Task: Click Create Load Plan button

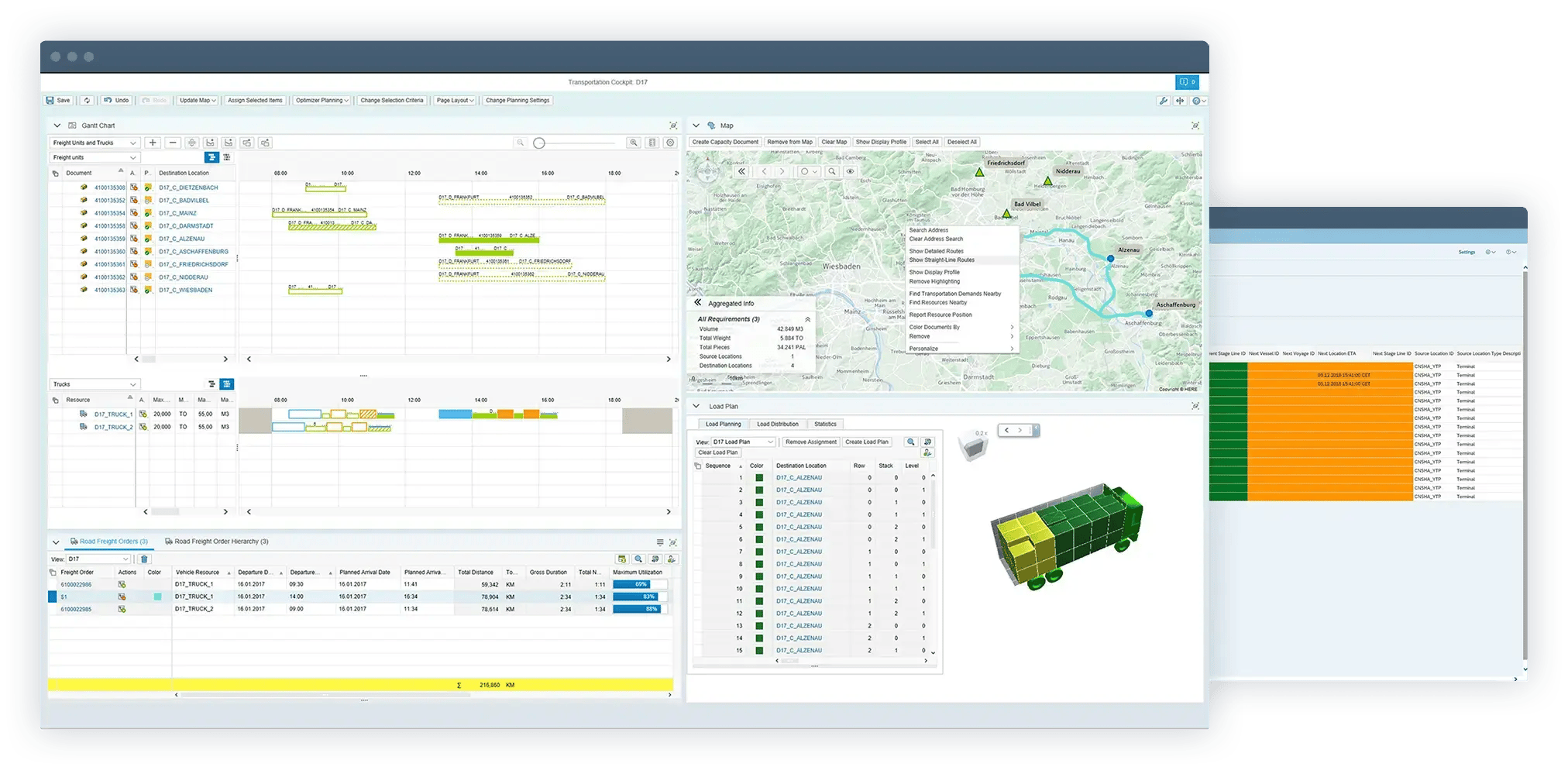Action: click(867, 442)
